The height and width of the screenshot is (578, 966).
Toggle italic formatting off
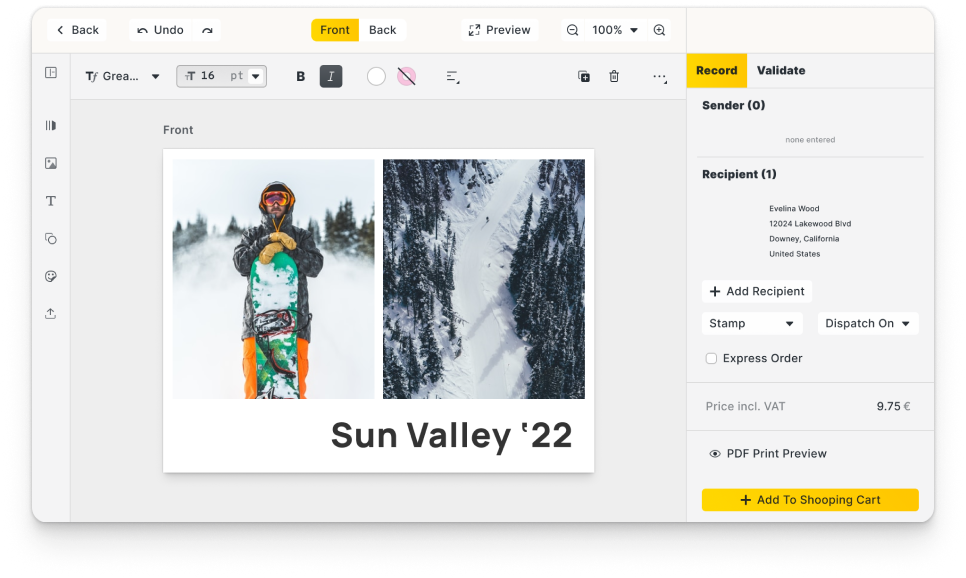(x=331, y=75)
